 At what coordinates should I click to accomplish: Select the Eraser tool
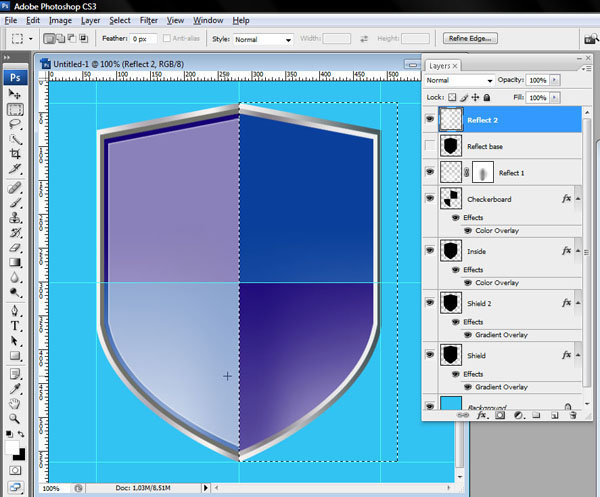(x=15, y=248)
